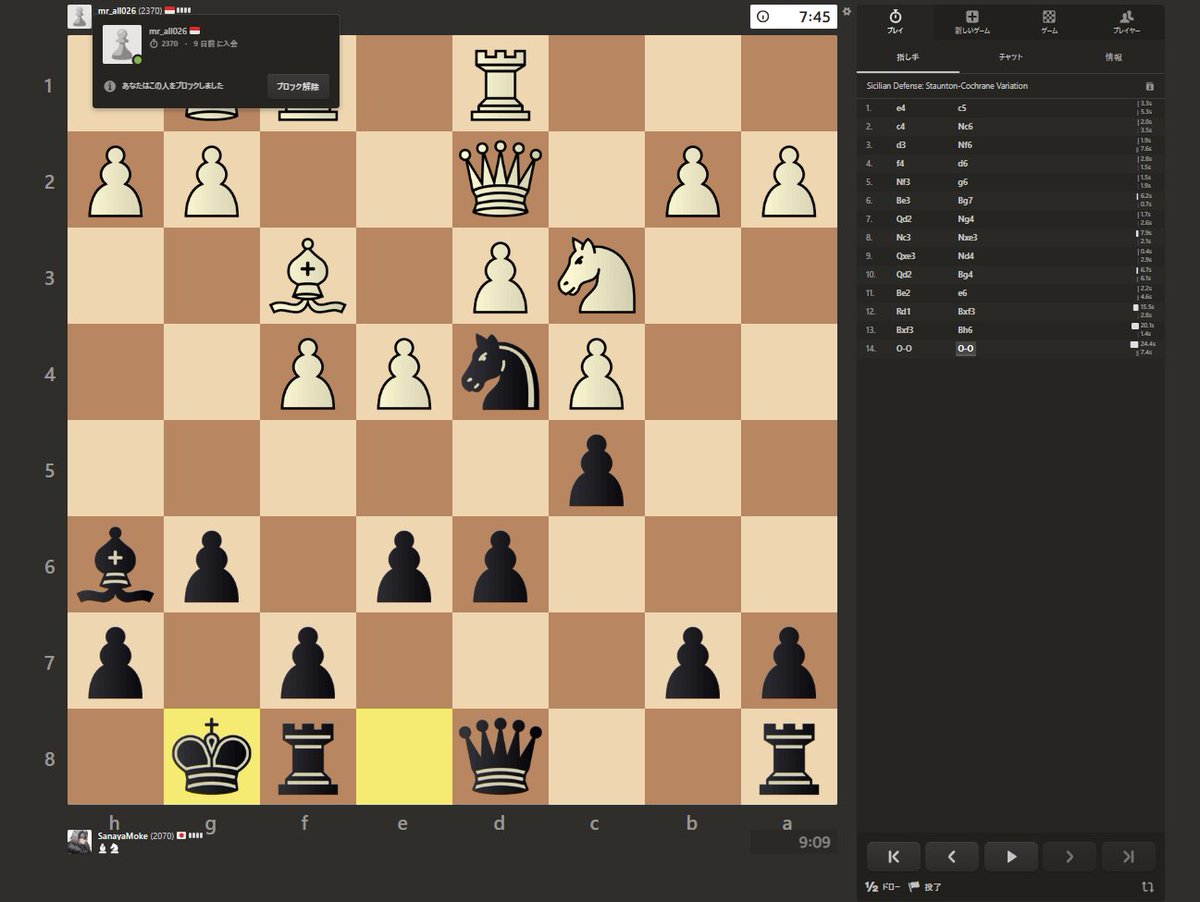Go to previous move button
The height and width of the screenshot is (902, 1200).
pyautogui.click(x=952, y=856)
